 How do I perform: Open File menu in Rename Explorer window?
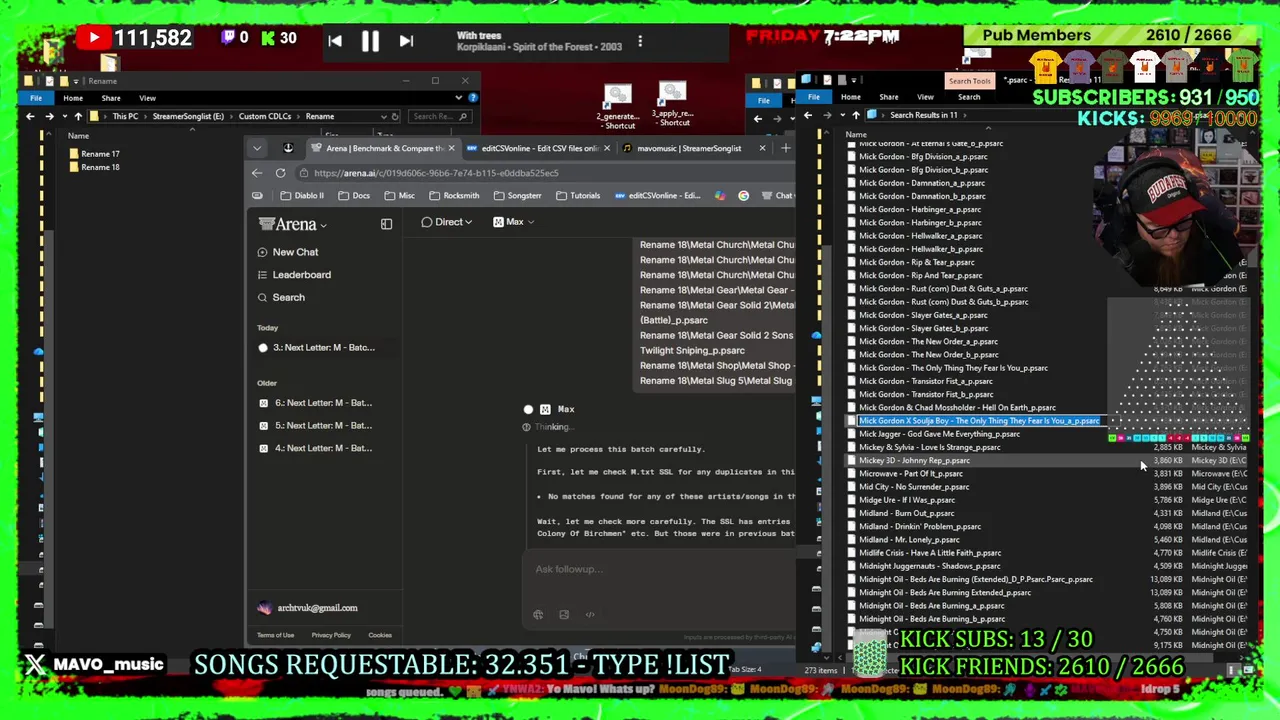tap(36, 98)
